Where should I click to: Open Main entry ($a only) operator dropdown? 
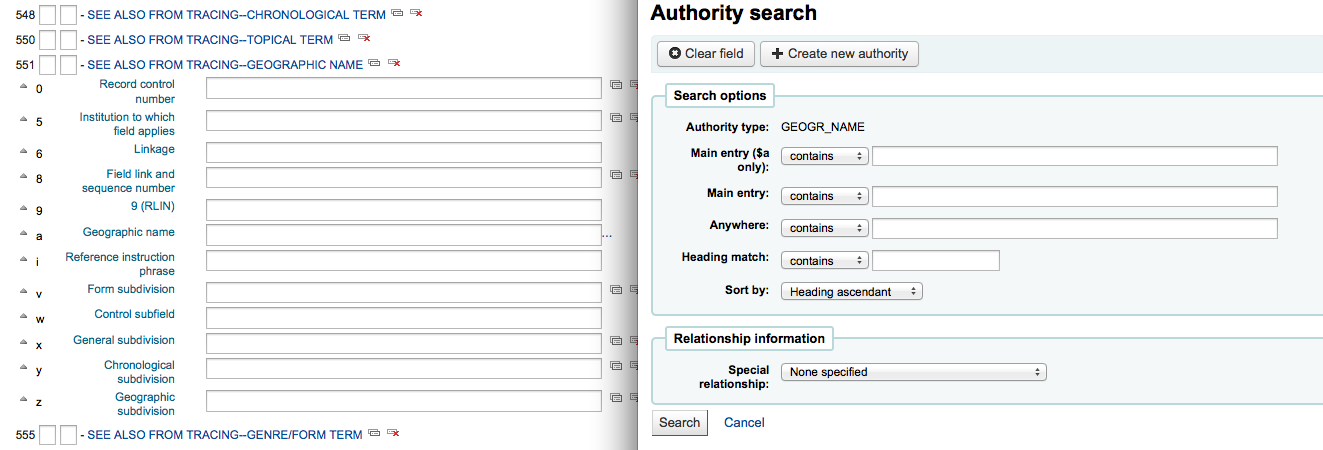pos(825,156)
